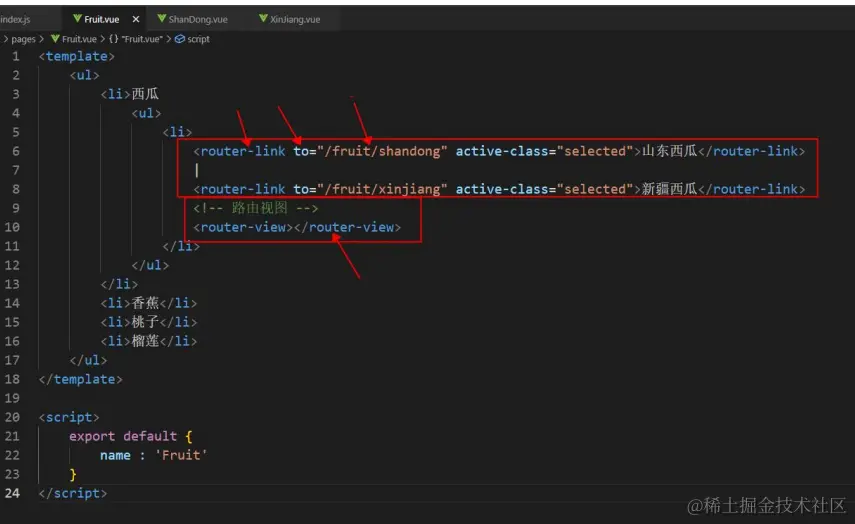
Task: Click the 山东西瓜 link text
Action: 670,151
